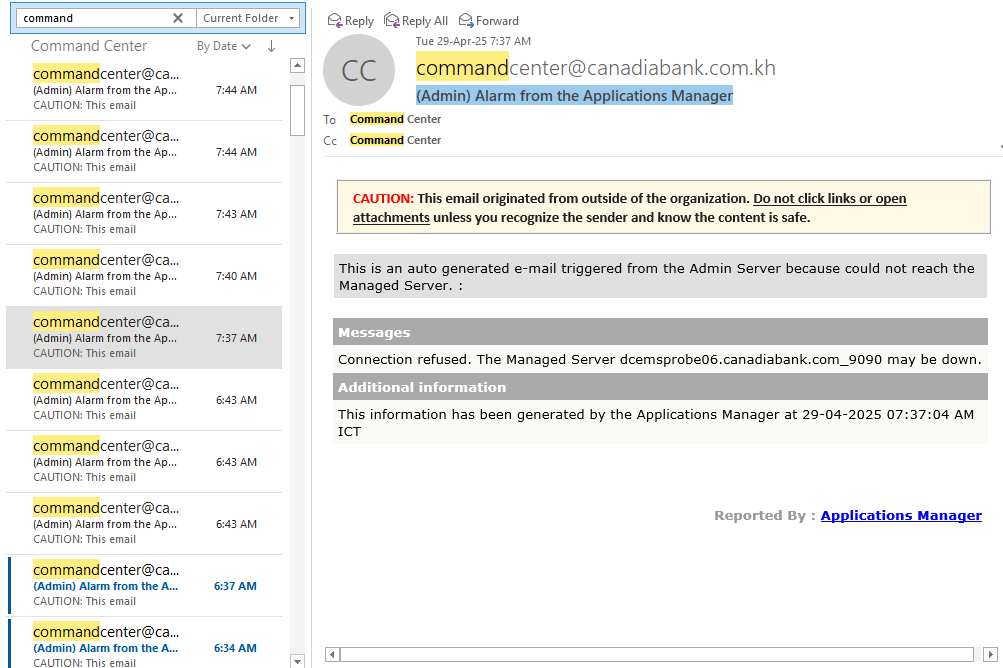Click the Messages section header
Image resolution: width=1003 pixels, height=668 pixels.
point(660,332)
